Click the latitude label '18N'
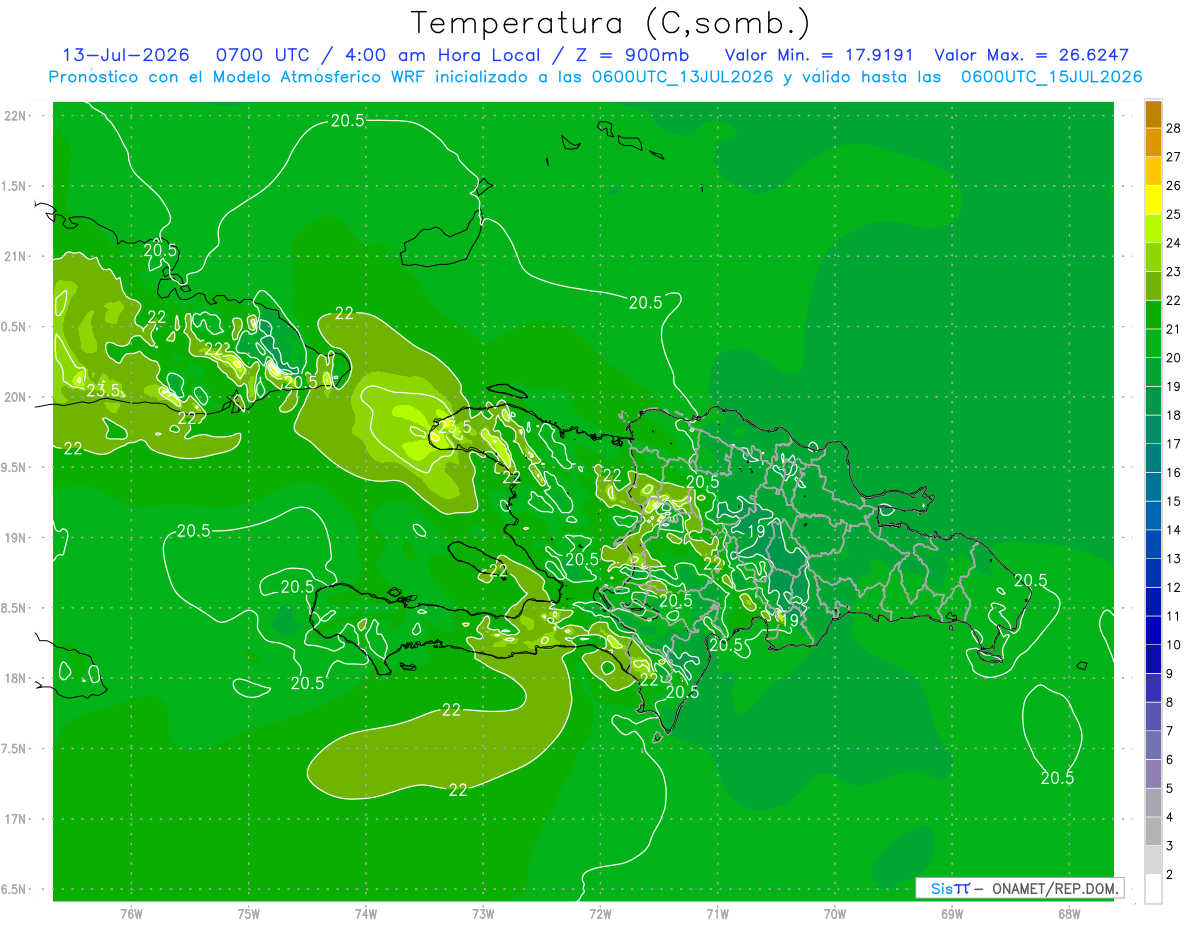The width and height of the screenshot is (1200, 927). 16,678
